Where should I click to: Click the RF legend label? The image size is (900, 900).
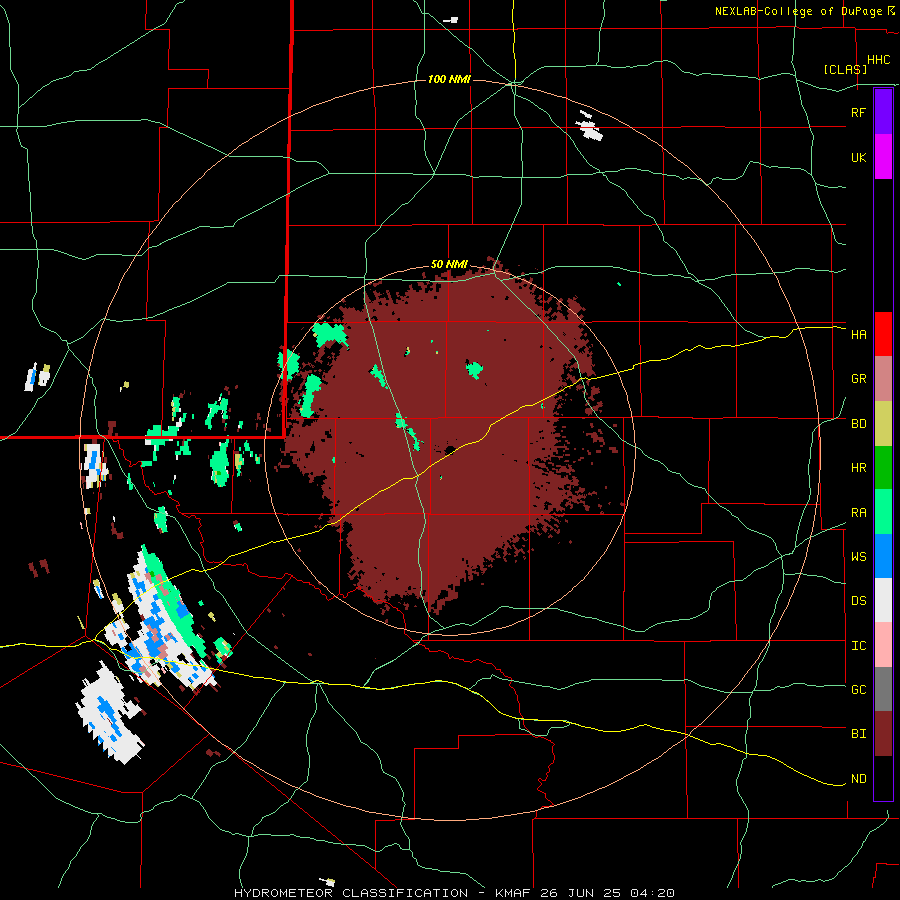point(858,112)
